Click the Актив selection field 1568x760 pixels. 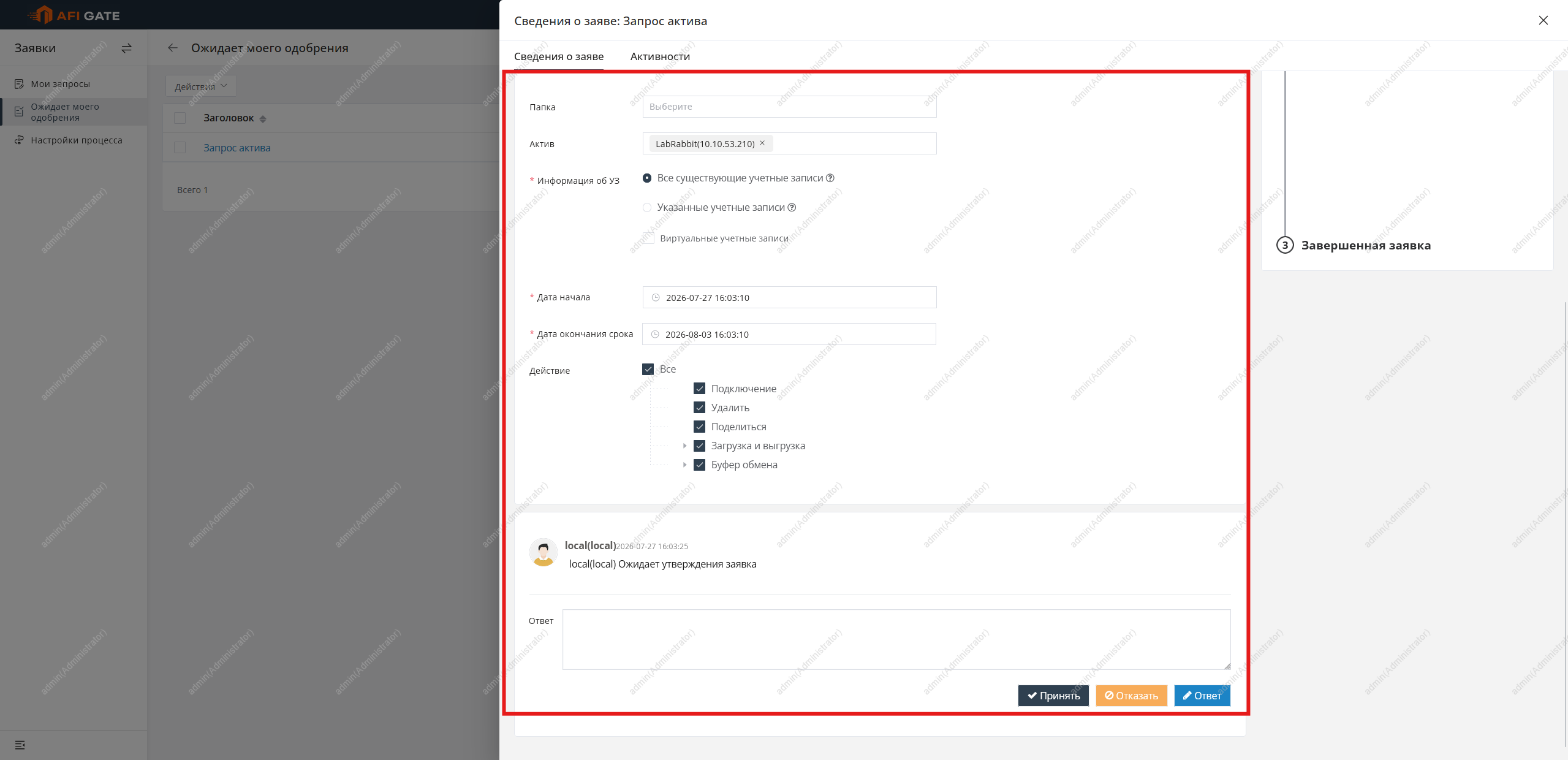pyautogui.click(x=789, y=143)
